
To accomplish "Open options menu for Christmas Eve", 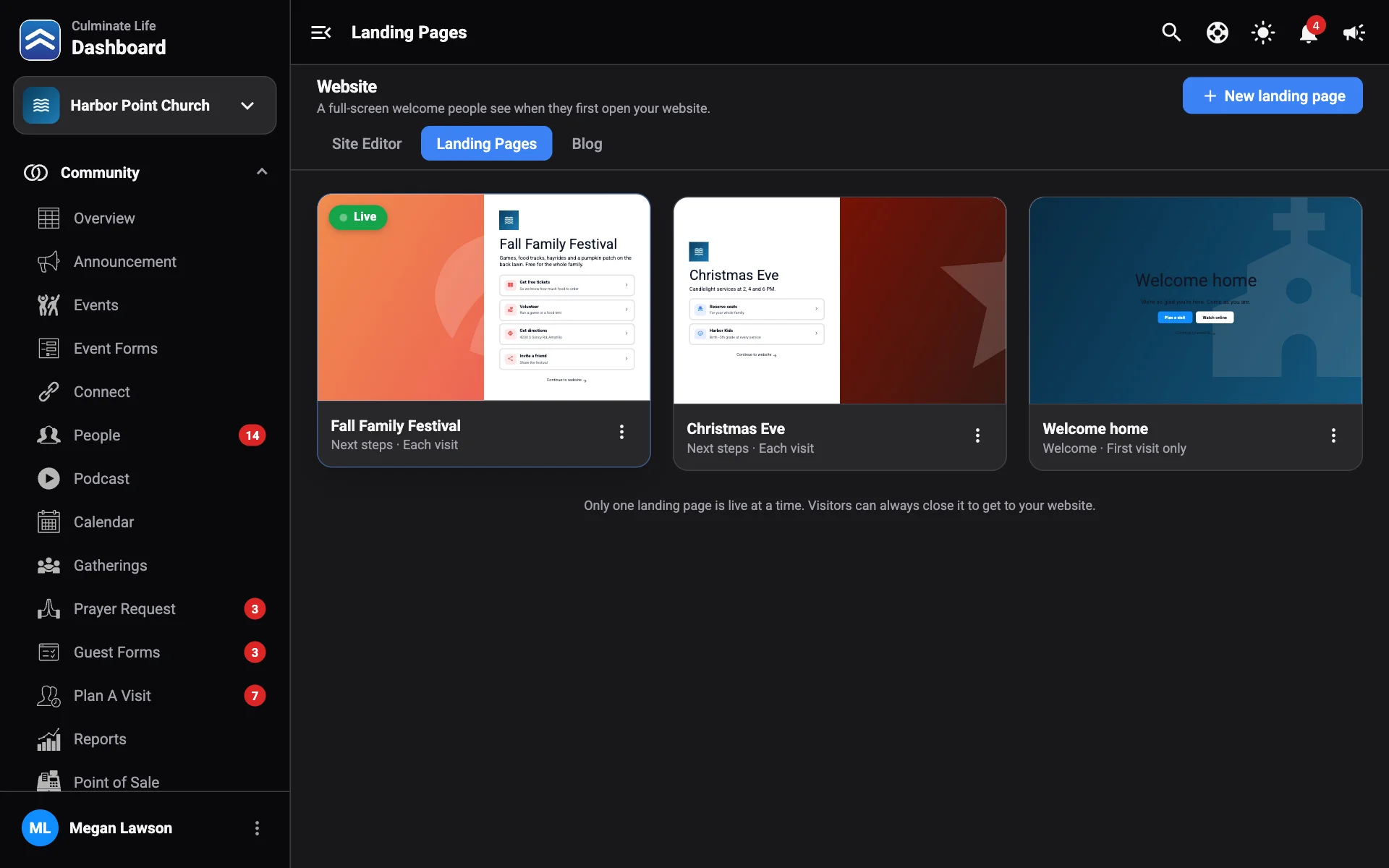I will coord(977,435).
